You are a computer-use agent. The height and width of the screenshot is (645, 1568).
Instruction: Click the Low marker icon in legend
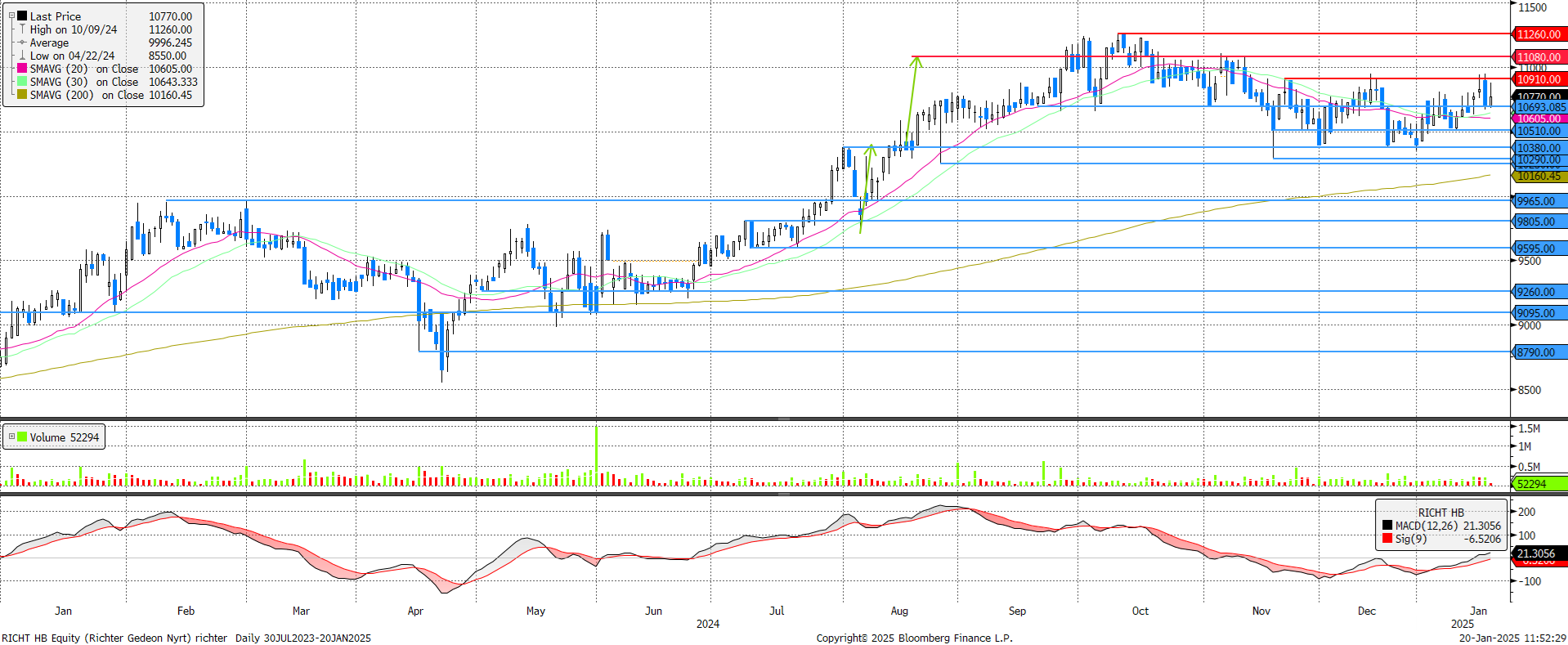click(x=22, y=56)
